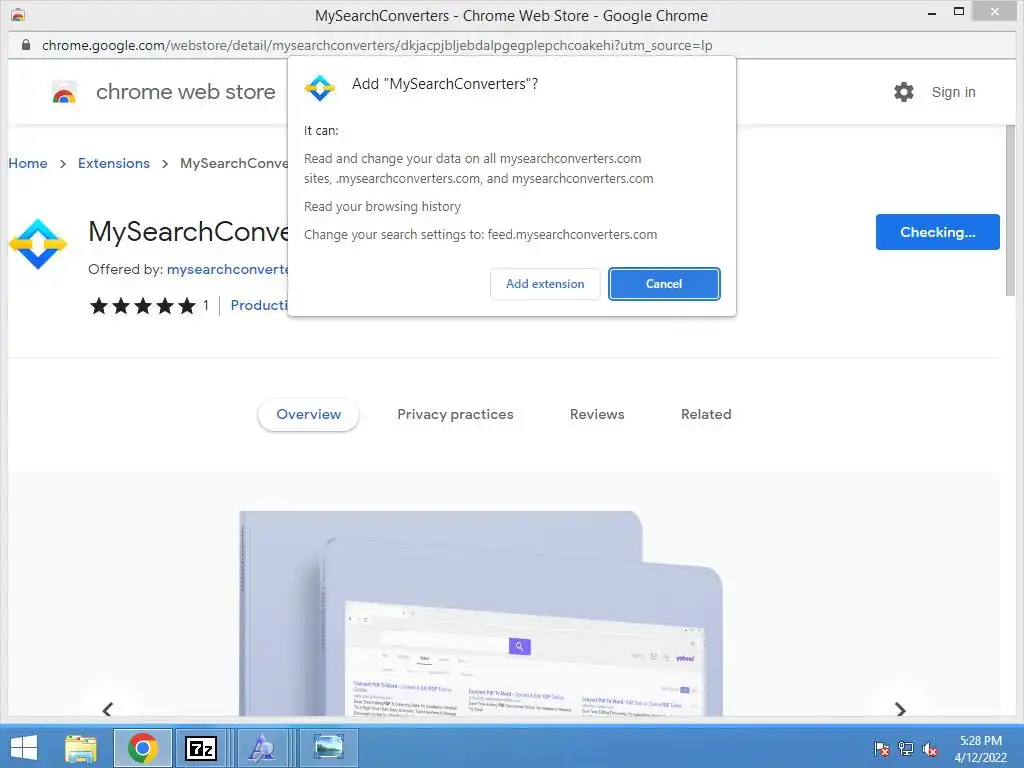Click the large MySearchConverters extension logo
This screenshot has height=768, width=1024.
[x=38, y=244]
